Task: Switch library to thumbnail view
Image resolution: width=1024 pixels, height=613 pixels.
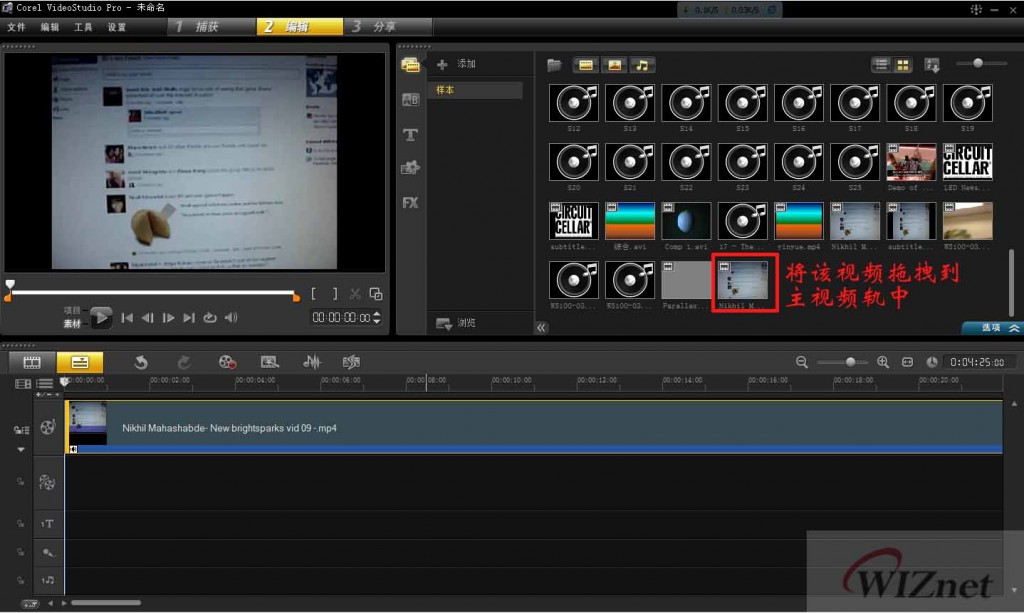Action: (x=903, y=64)
